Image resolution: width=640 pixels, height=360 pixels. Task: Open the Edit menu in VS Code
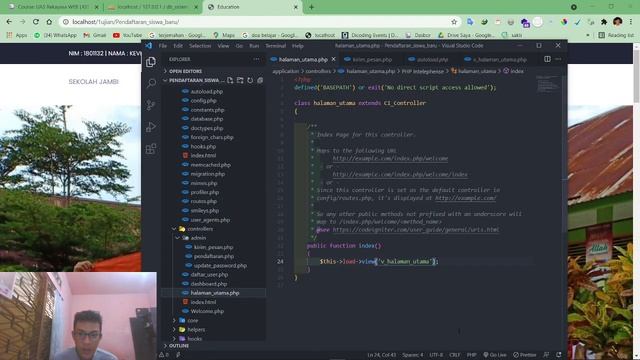click(178, 46)
